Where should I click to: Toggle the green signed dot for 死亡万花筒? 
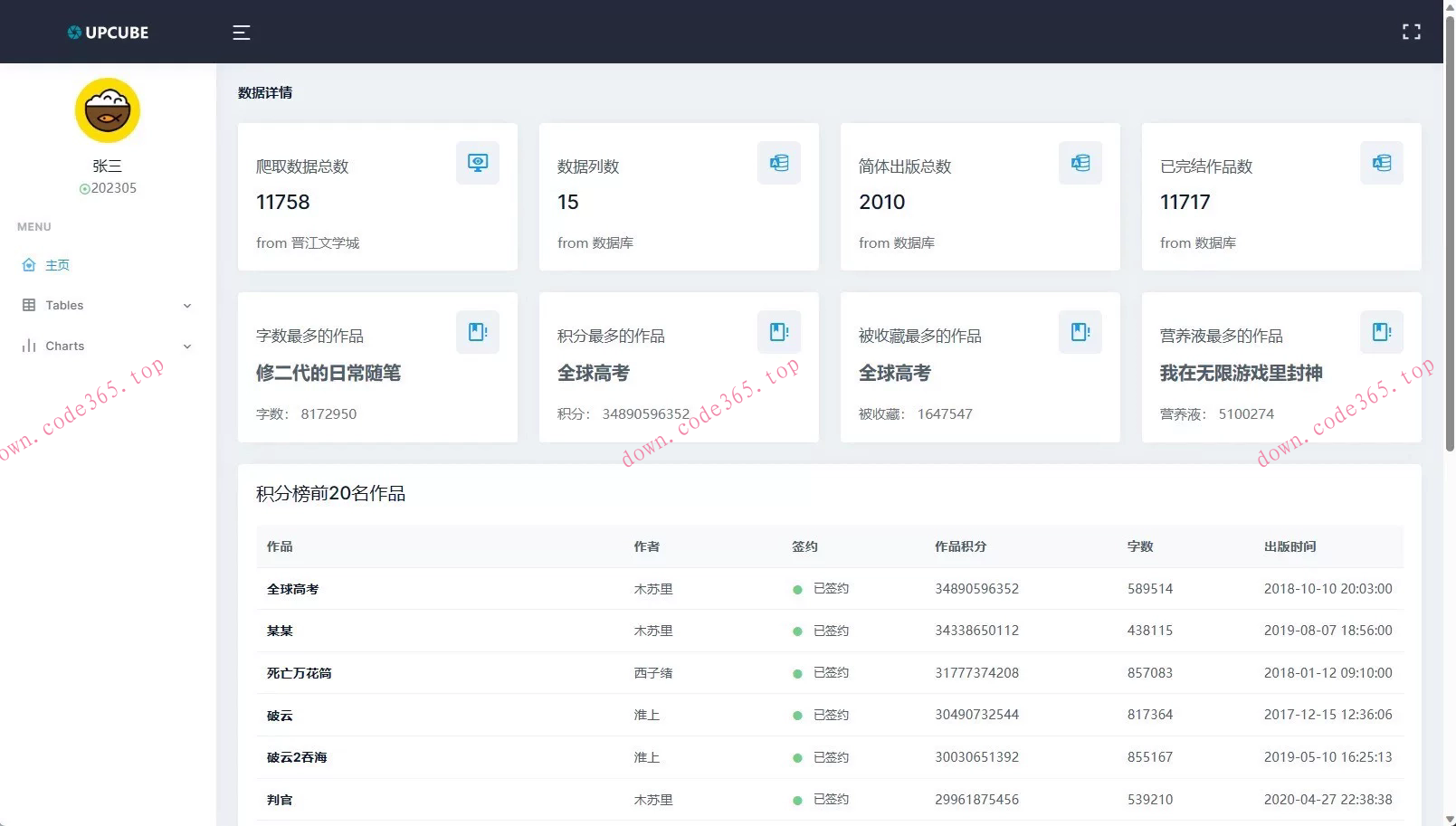point(797,673)
